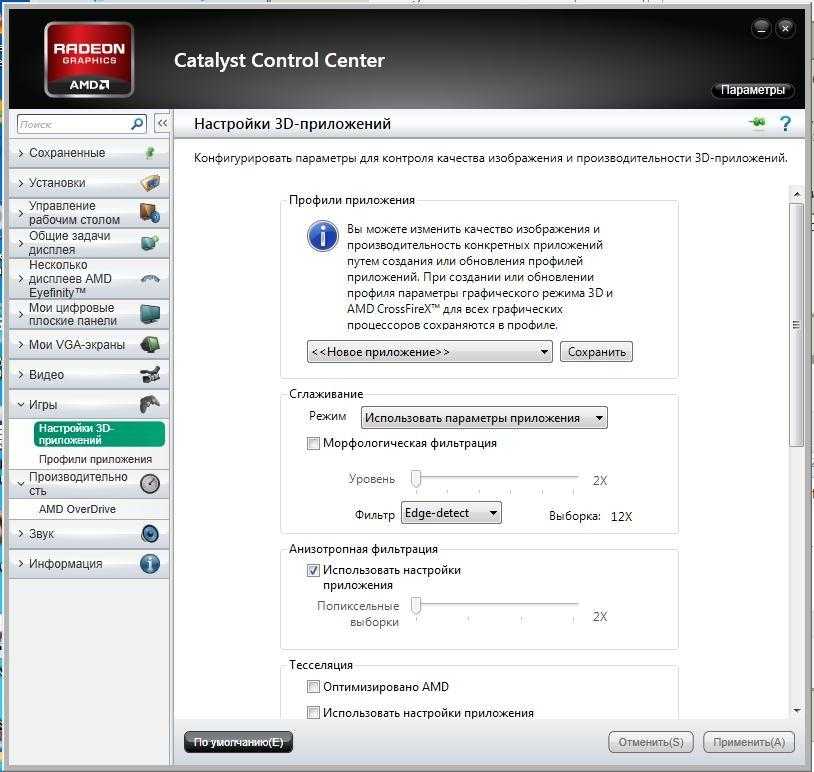Image resolution: width=814 pixels, height=772 pixels.
Task: Enable Оптимизировано AMD tessellation checkbox
Action: (313, 687)
